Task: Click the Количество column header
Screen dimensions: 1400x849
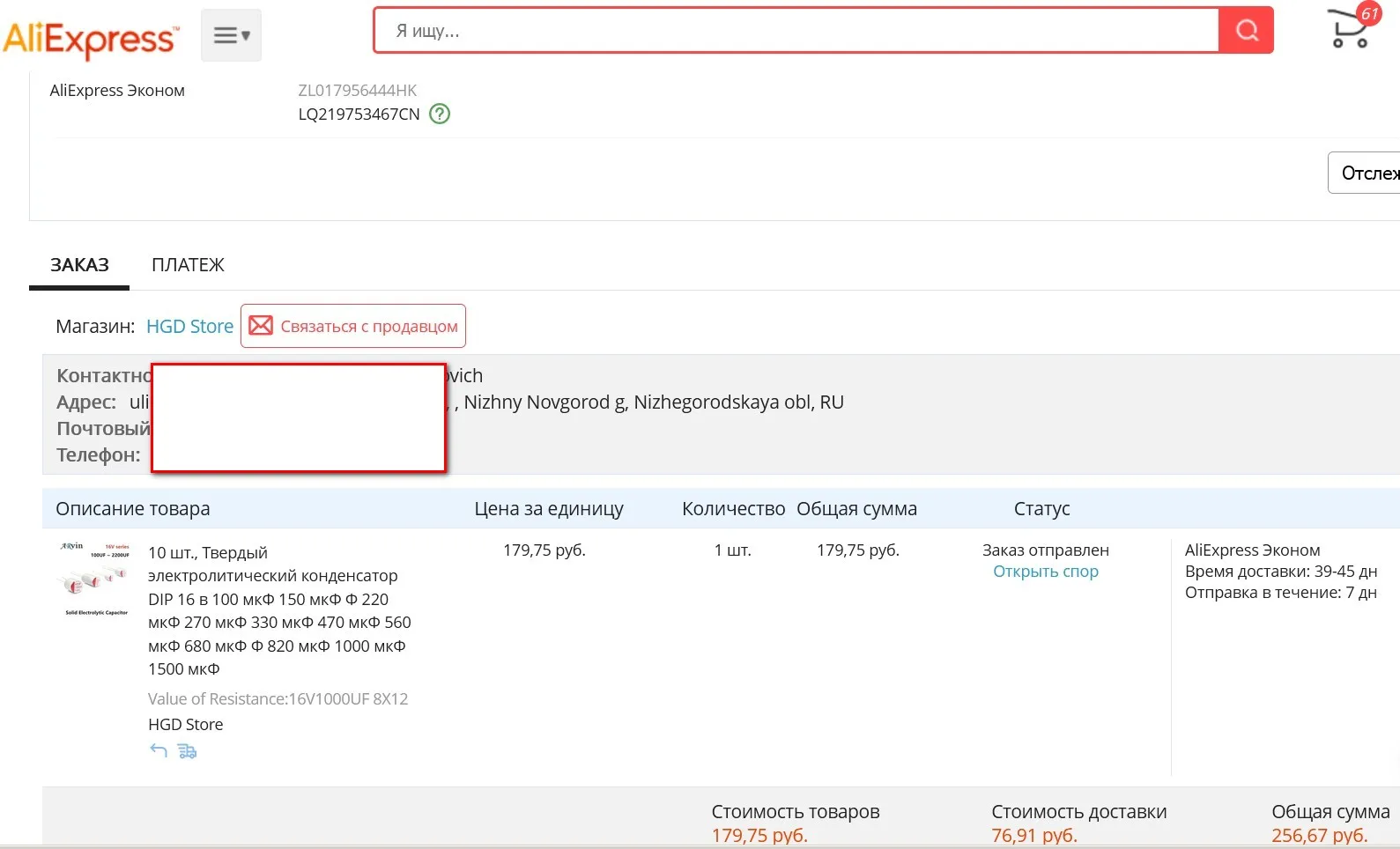Action: 733,509
